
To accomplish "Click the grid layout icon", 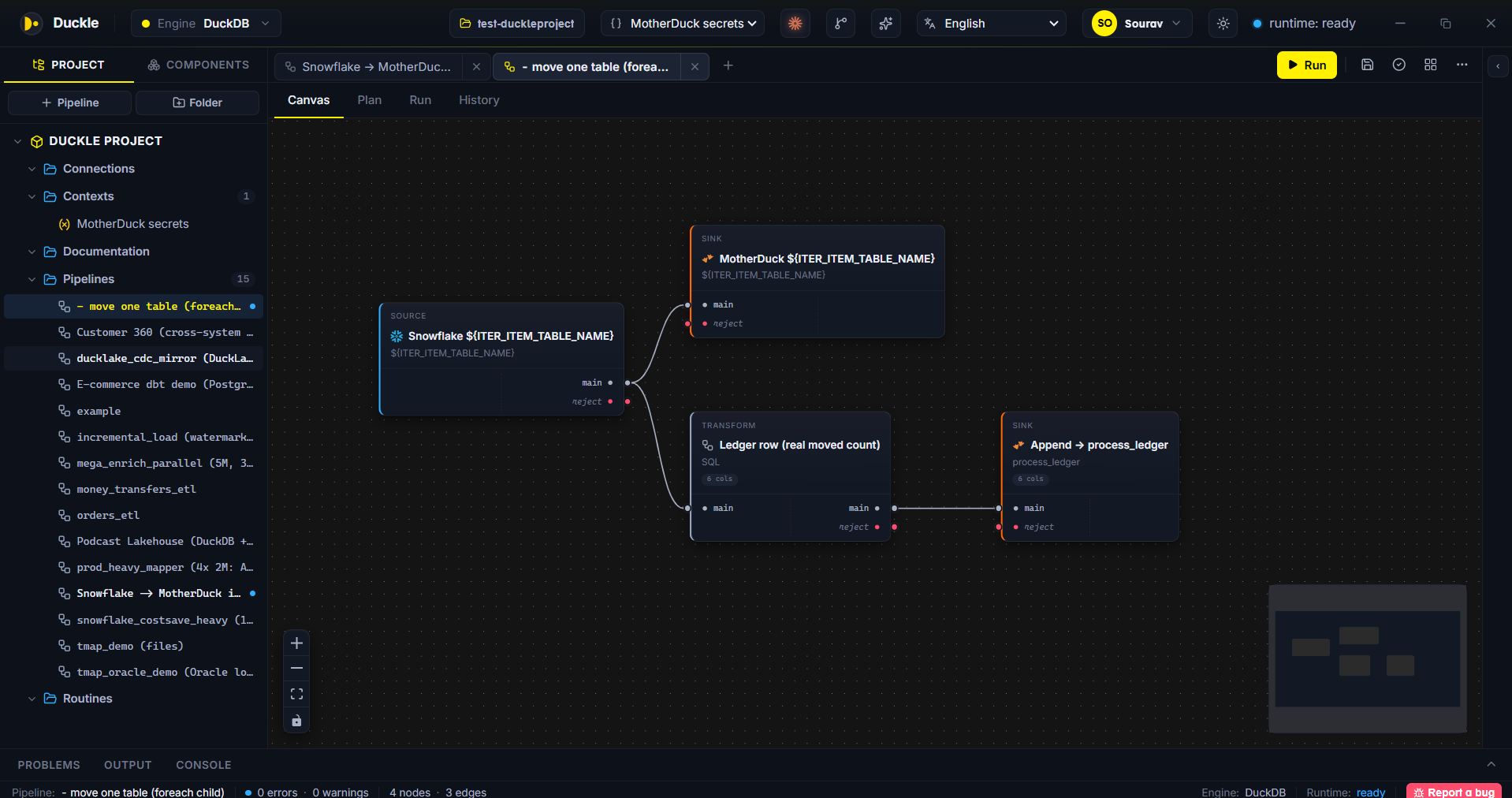I will 1430,65.
